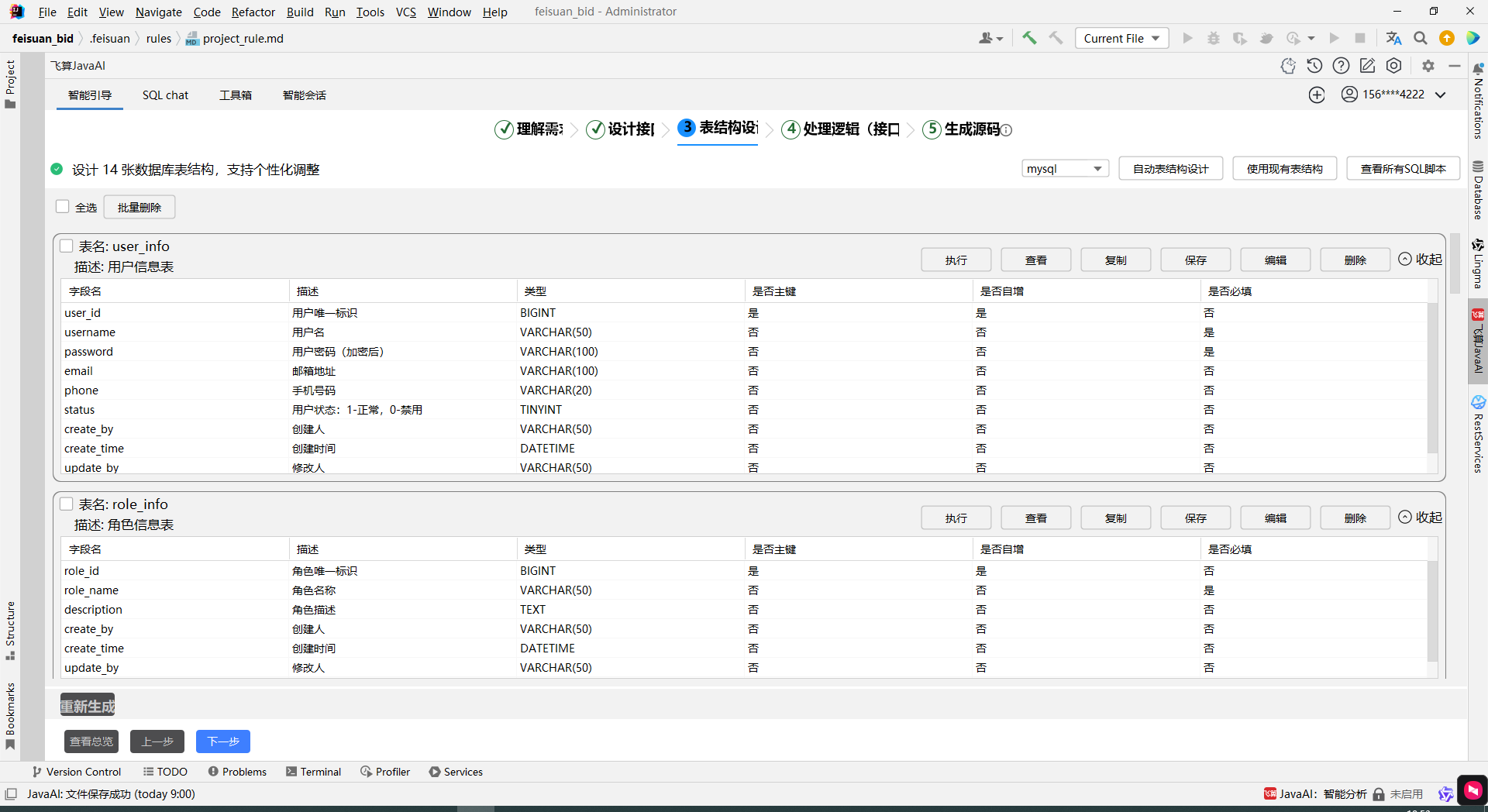Click the green Build Project hammer icon

click(1029, 38)
